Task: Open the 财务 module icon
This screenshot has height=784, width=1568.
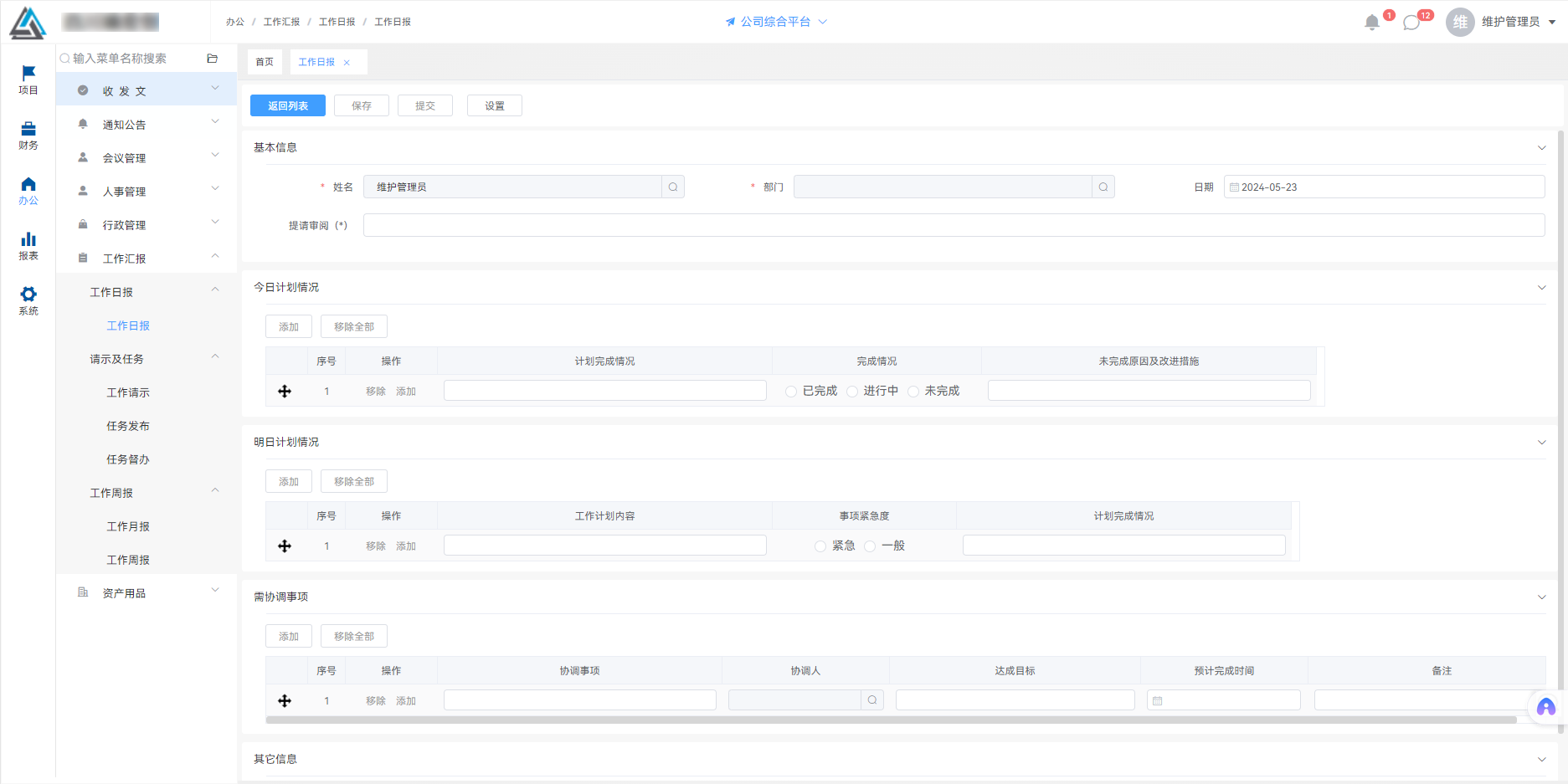Action: [x=28, y=129]
